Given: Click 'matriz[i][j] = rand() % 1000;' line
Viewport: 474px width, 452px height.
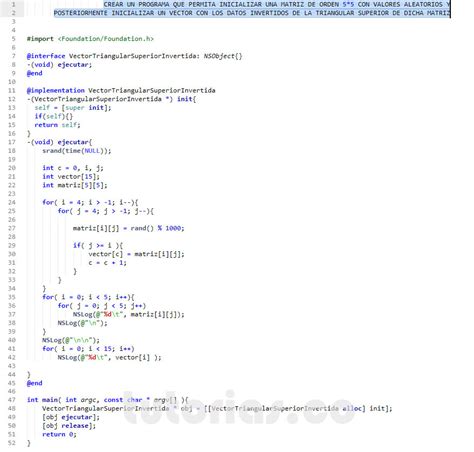Looking at the screenshot, I should pos(129,228).
